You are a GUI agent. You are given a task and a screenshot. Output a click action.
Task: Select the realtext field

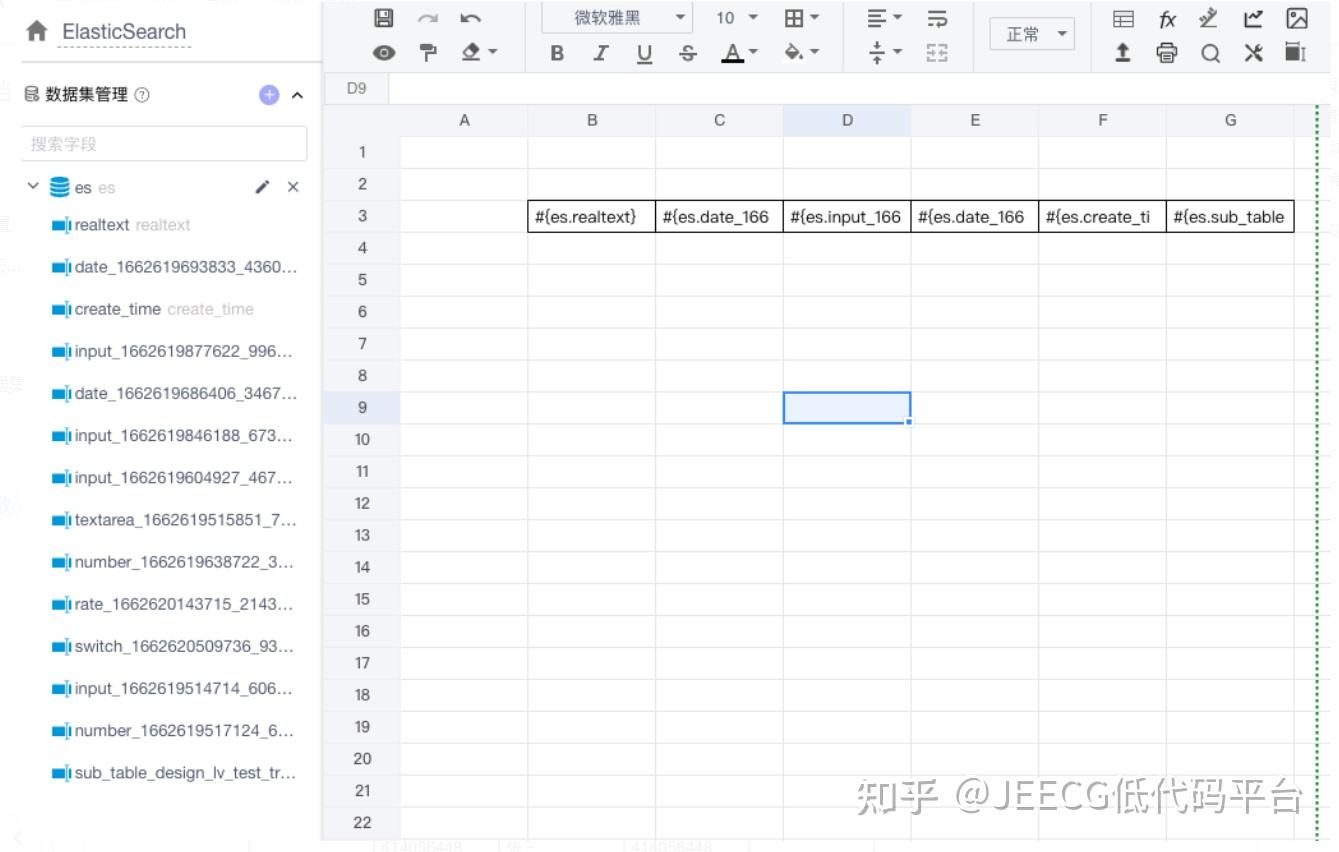pos(121,225)
